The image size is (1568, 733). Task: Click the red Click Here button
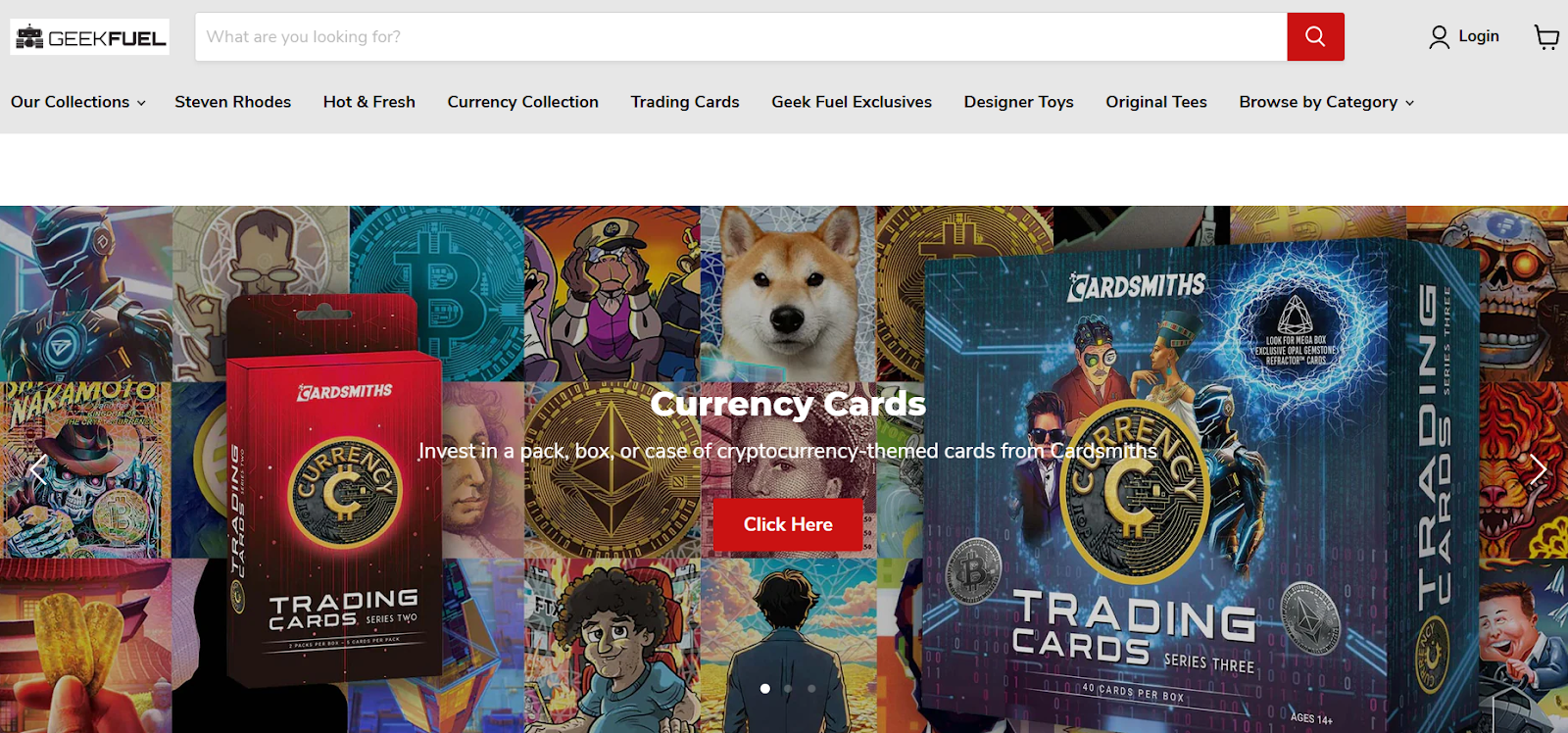(x=788, y=524)
